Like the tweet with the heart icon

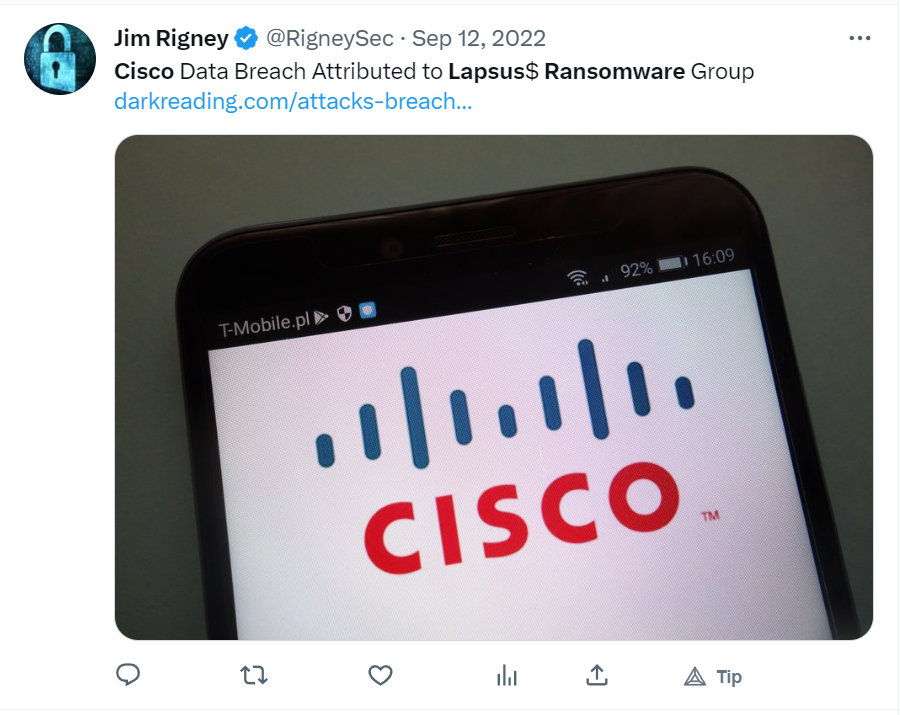tap(380, 675)
